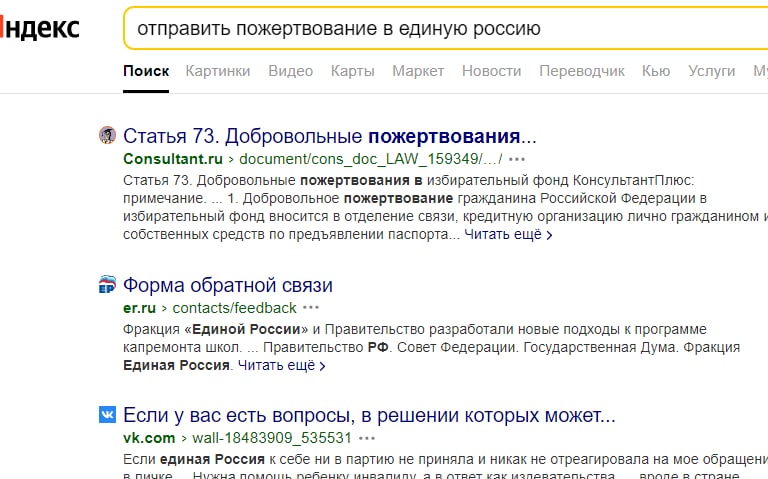Screen dimensions: 768x479
Task: Click the er.ru domain link
Action: pyautogui.click(x=140, y=308)
